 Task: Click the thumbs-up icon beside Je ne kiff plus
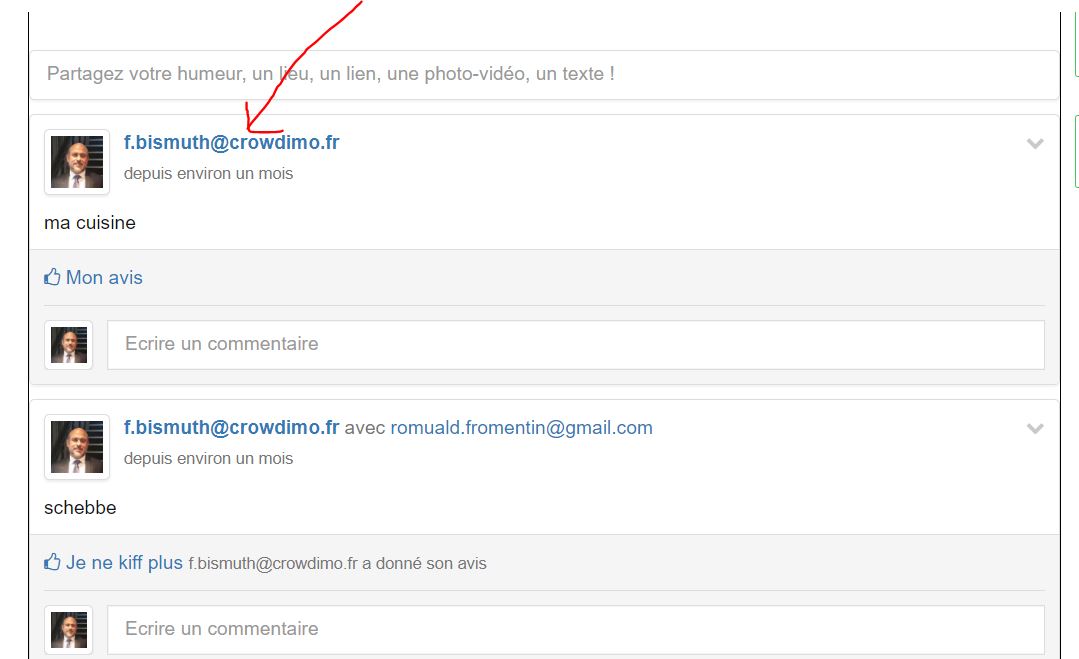click(52, 562)
